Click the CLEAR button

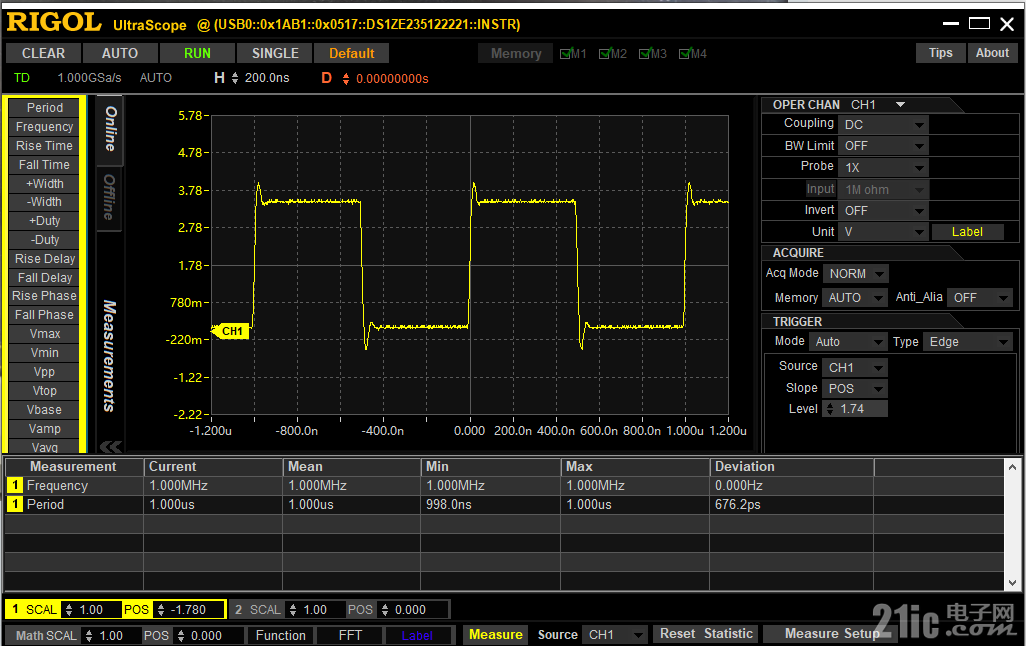click(x=43, y=54)
